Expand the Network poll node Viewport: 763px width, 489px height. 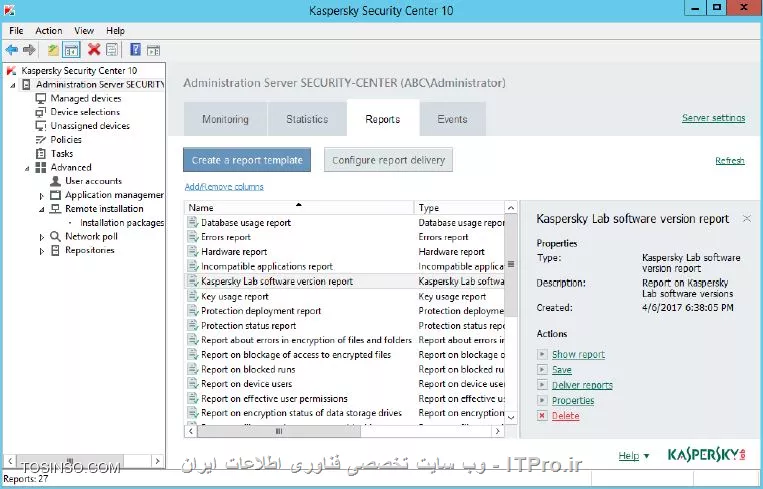pos(42,237)
